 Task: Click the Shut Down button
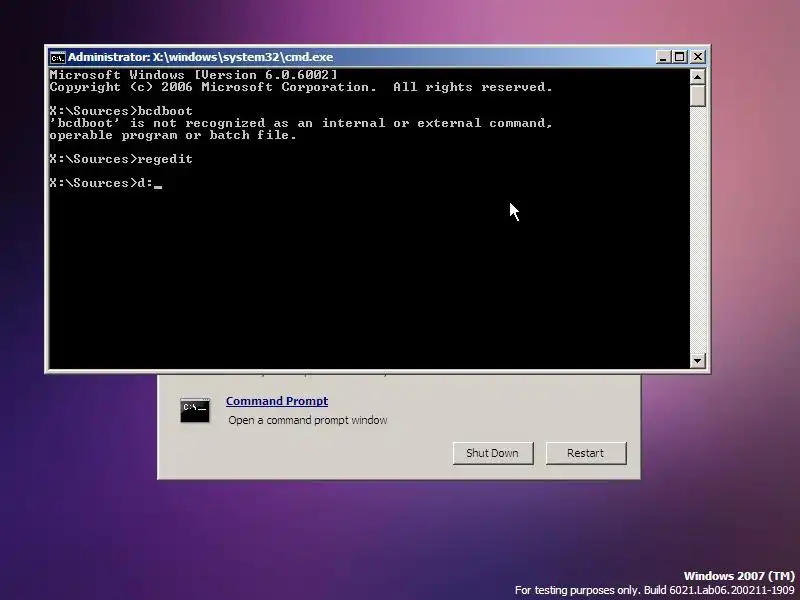(493, 453)
